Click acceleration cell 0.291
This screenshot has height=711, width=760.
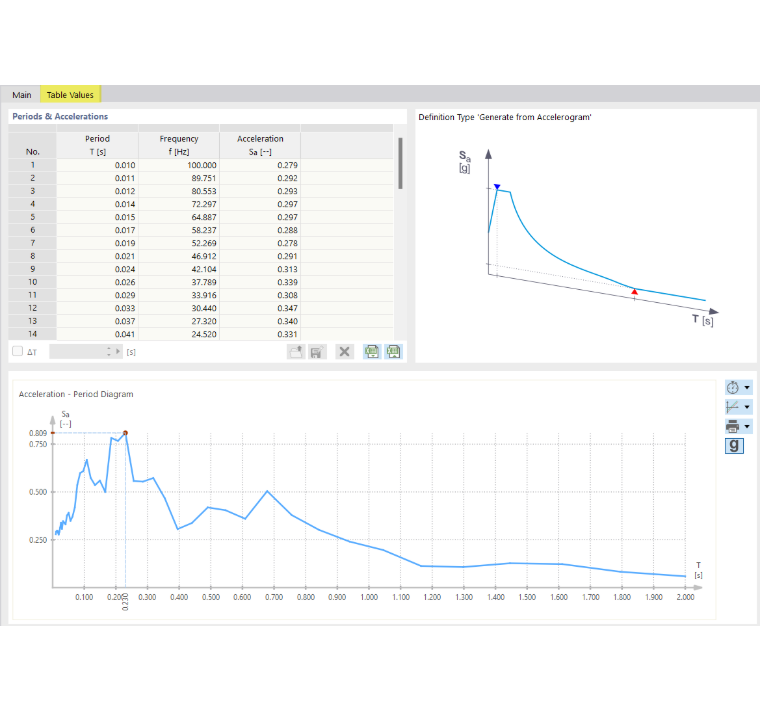[x=260, y=256]
